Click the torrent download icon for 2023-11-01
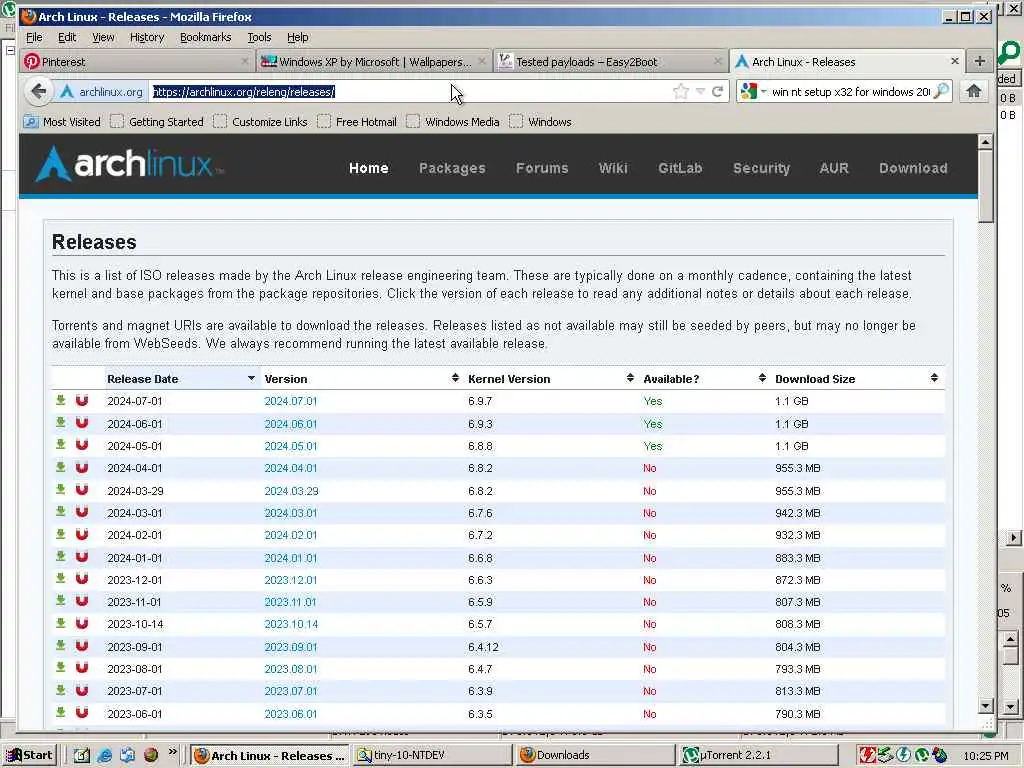This screenshot has height=768, width=1024. pos(61,601)
